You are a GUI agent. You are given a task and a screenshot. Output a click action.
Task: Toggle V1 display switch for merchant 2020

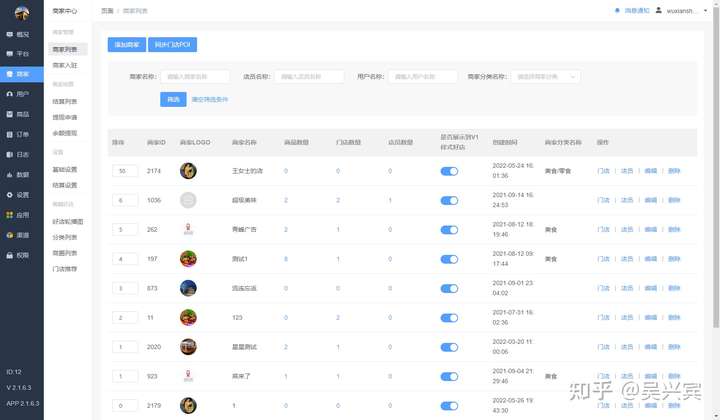pos(449,347)
